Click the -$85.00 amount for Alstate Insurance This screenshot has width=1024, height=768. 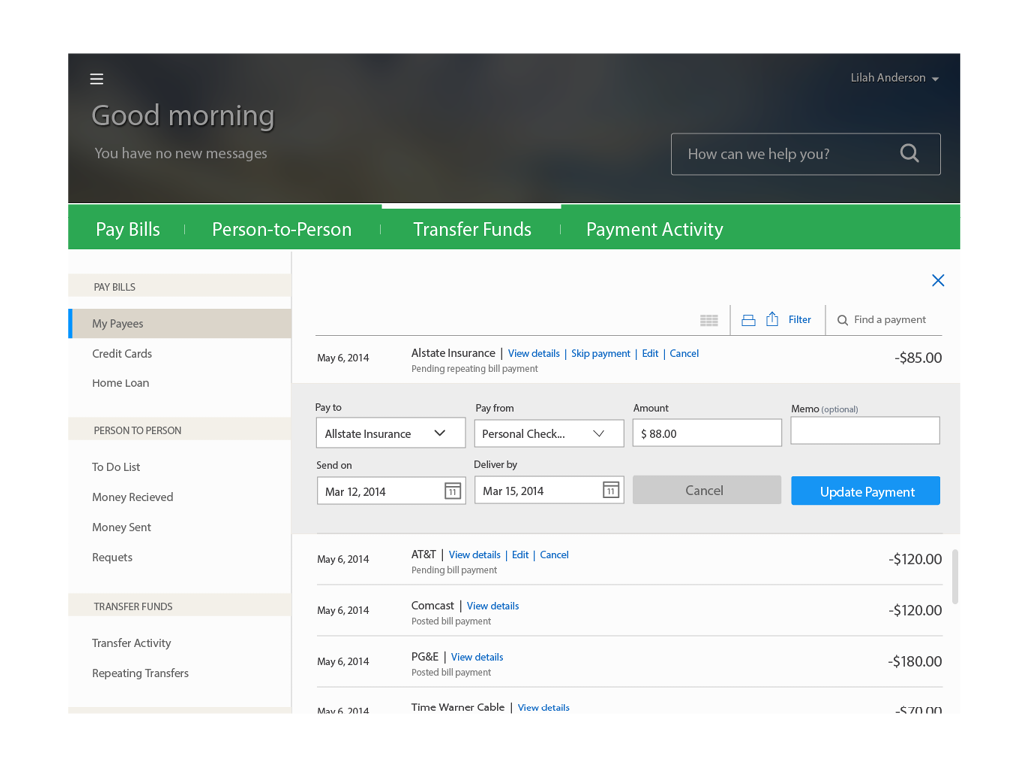point(918,358)
